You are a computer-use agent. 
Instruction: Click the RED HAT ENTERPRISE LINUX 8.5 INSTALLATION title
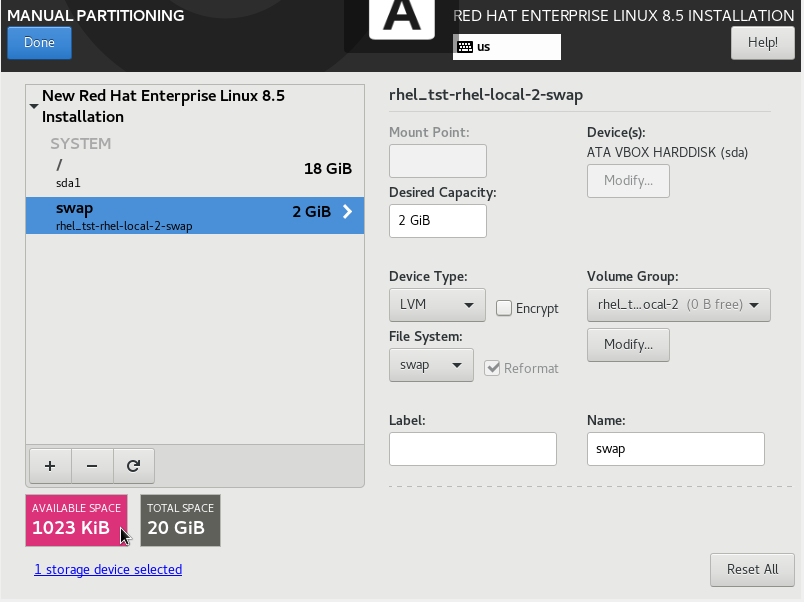pos(624,15)
